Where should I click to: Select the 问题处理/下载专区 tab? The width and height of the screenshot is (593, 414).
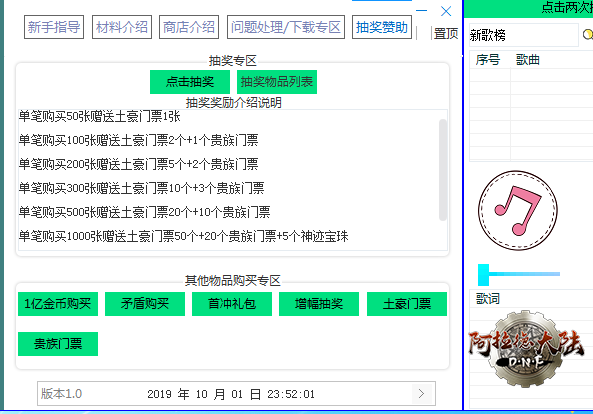tap(286, 27)
